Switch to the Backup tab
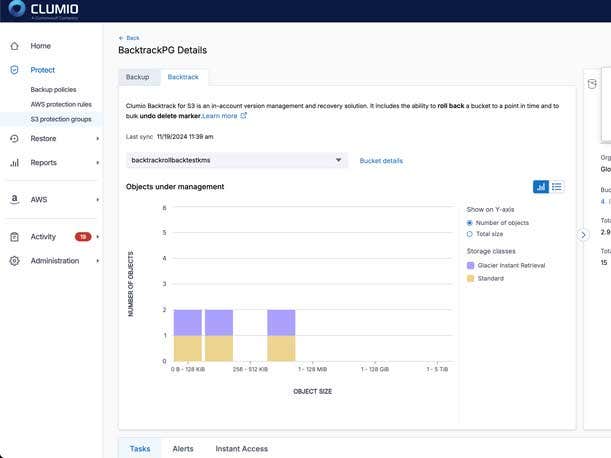The image size is (611, 458). 138,77
